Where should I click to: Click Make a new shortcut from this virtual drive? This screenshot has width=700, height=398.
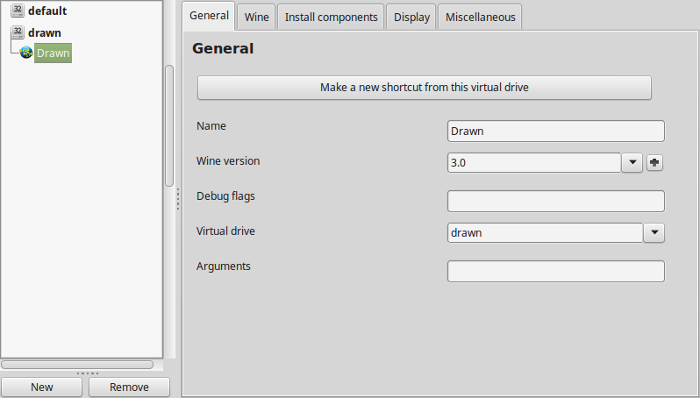[x=424, y=87]
